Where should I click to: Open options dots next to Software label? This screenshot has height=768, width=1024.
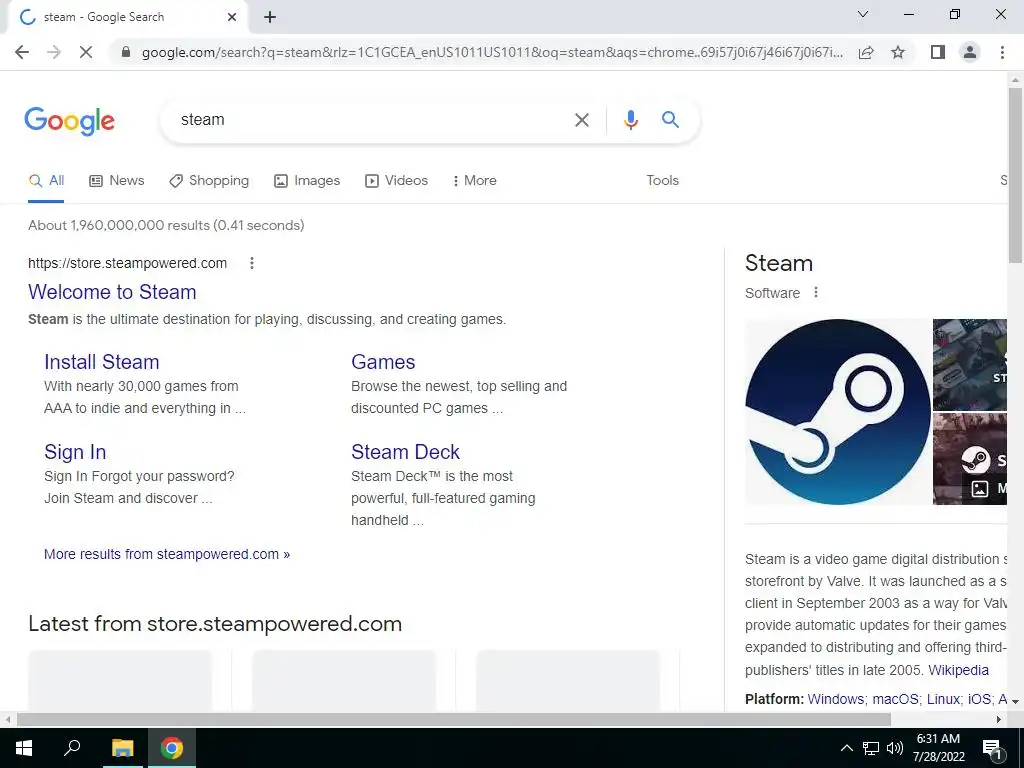(x=816, y=293)
